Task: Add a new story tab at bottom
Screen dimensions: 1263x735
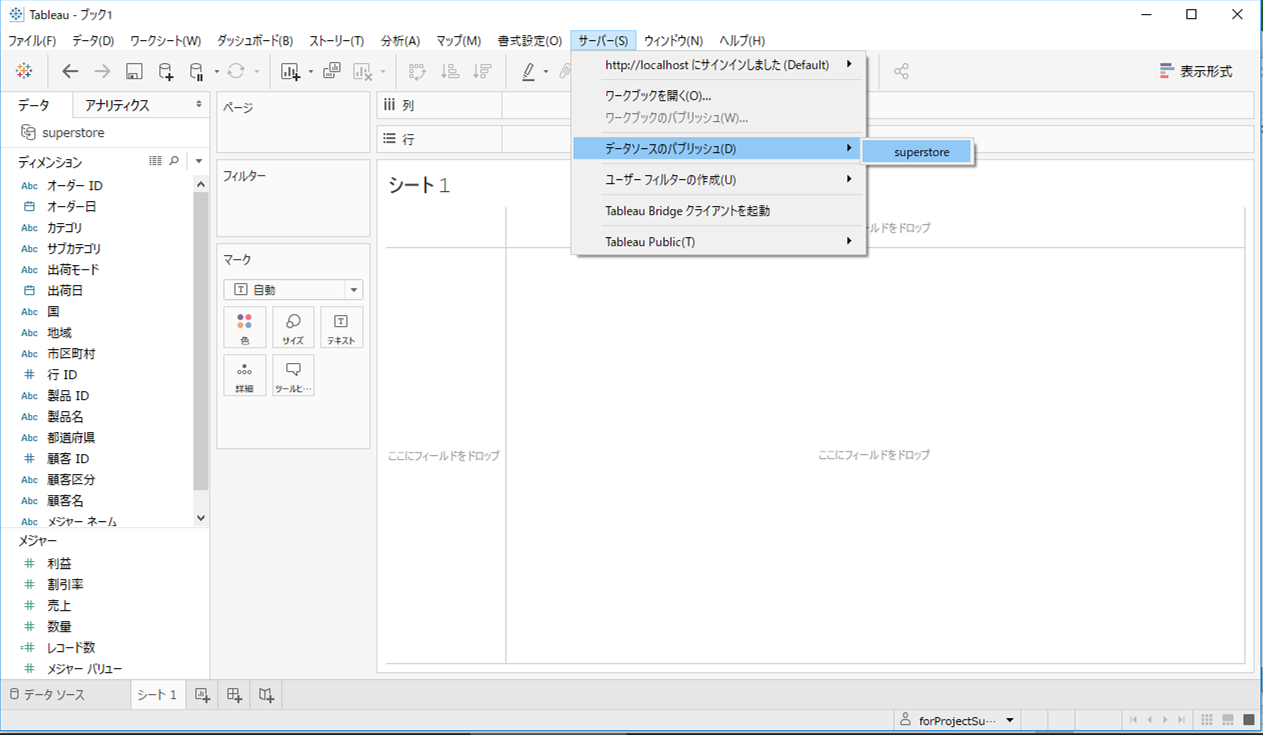Action: (267, 695)
